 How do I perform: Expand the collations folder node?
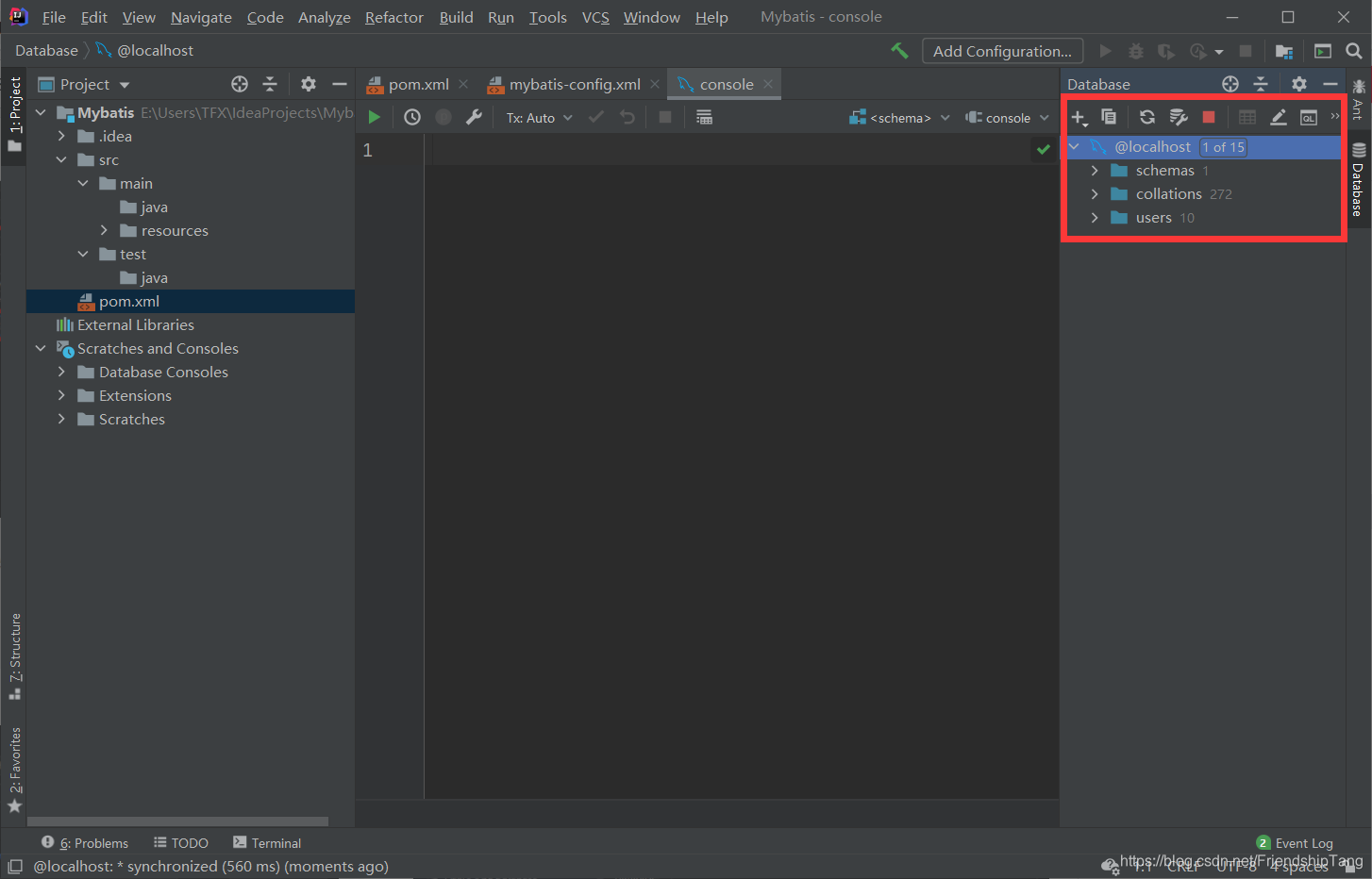pyautogui.click(x=1095, y=194)
